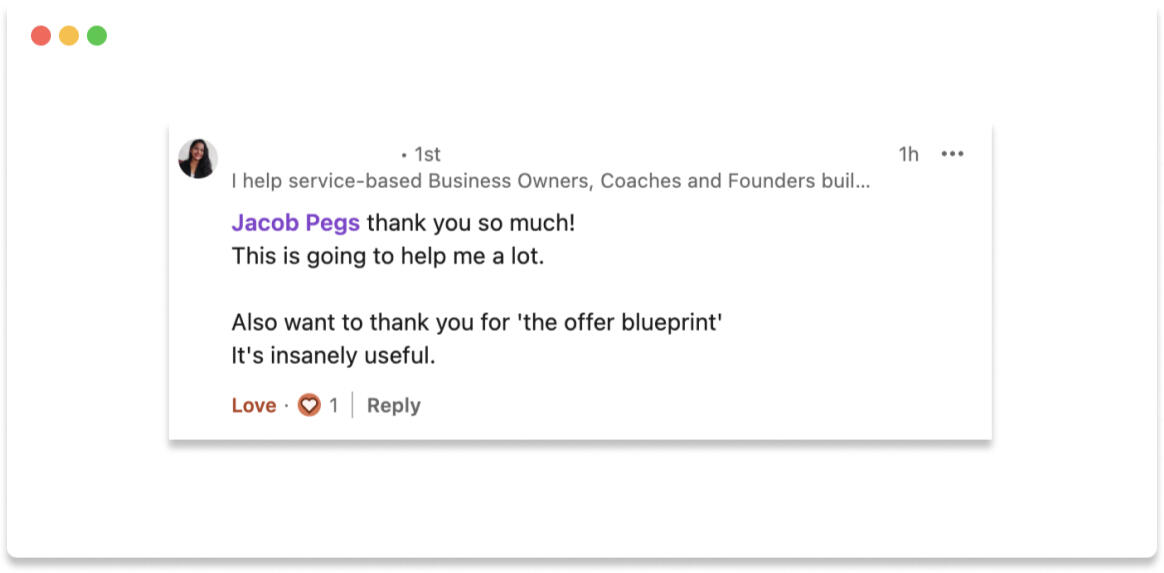1164x573 pixels.
Task: Click the line 'It's insanely useful.'
Action: point(333,355)
